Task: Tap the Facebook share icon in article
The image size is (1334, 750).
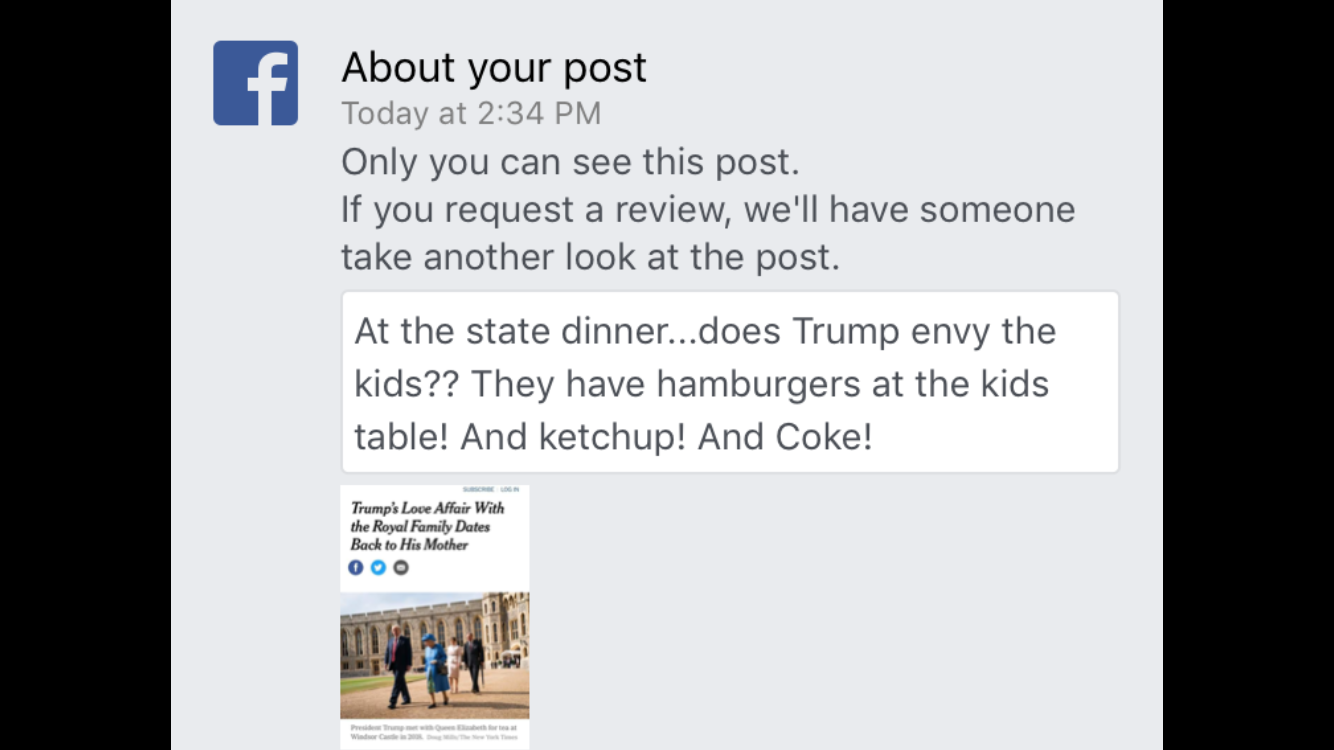Action: coord(356,567)
